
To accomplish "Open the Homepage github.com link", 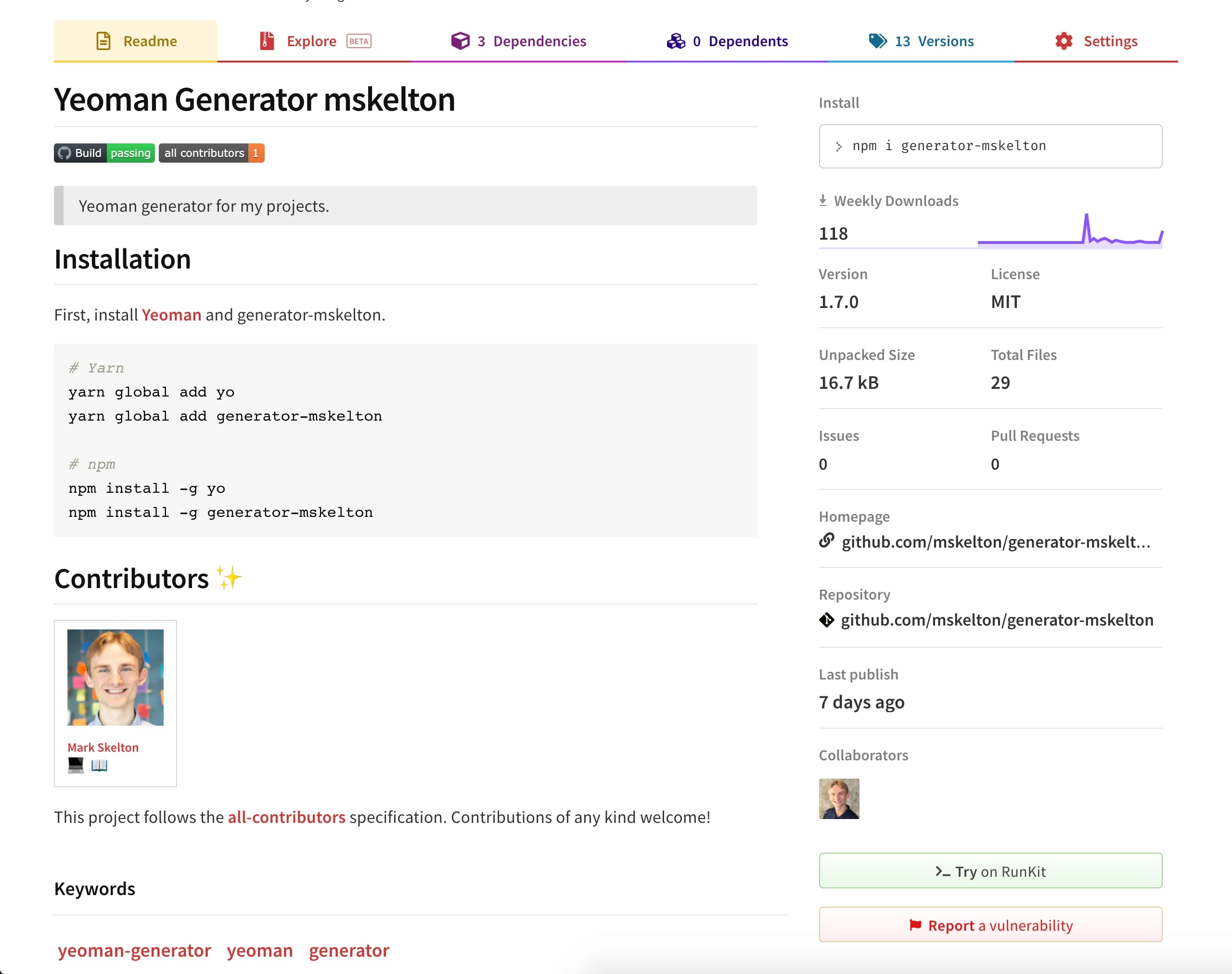I will (x=996, y=542).
